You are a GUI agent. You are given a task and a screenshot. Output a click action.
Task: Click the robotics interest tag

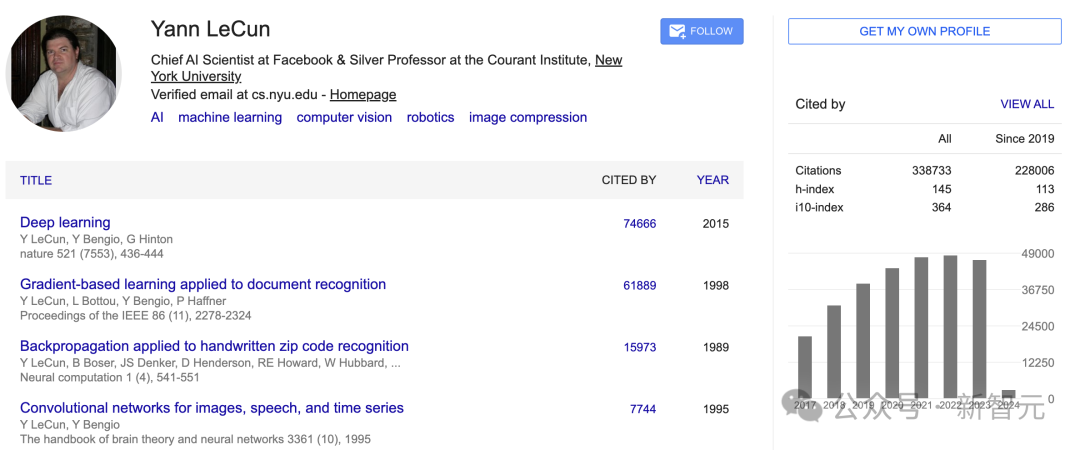[430, 117]
